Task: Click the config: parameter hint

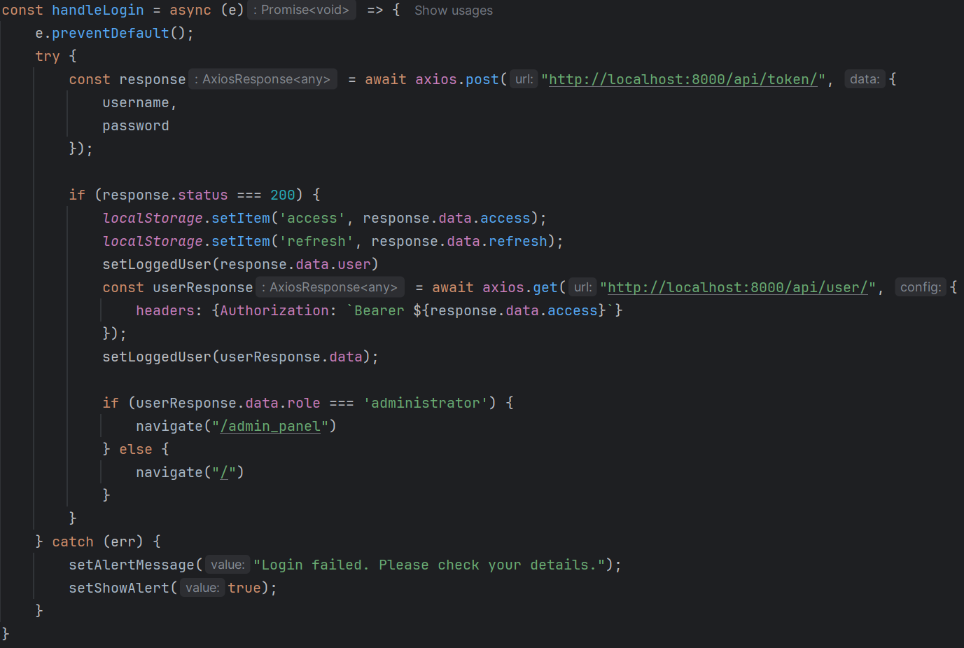Action: point(920,287)
